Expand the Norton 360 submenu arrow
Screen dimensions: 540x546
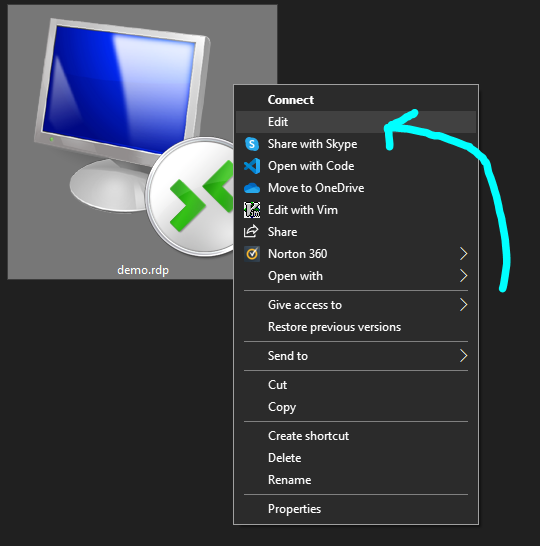[x=463, y=254]
